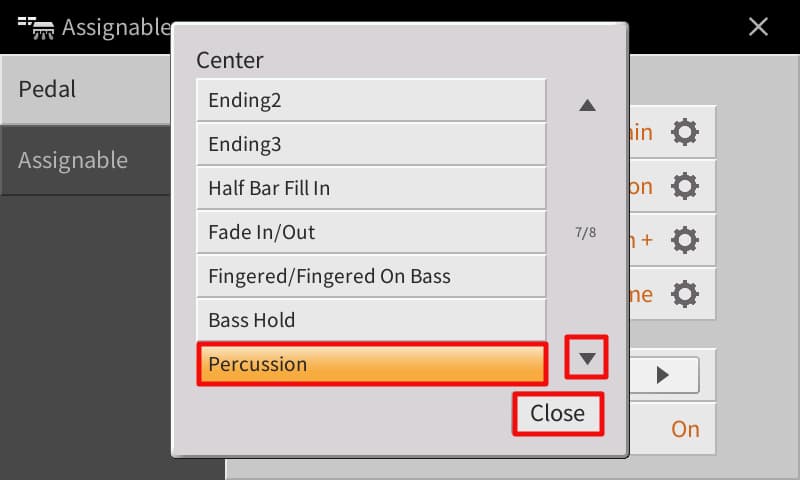Screen dimensions: 800x480
Task: Click the gear icon beside the "n +" label
Action: (x=685, y=240)
